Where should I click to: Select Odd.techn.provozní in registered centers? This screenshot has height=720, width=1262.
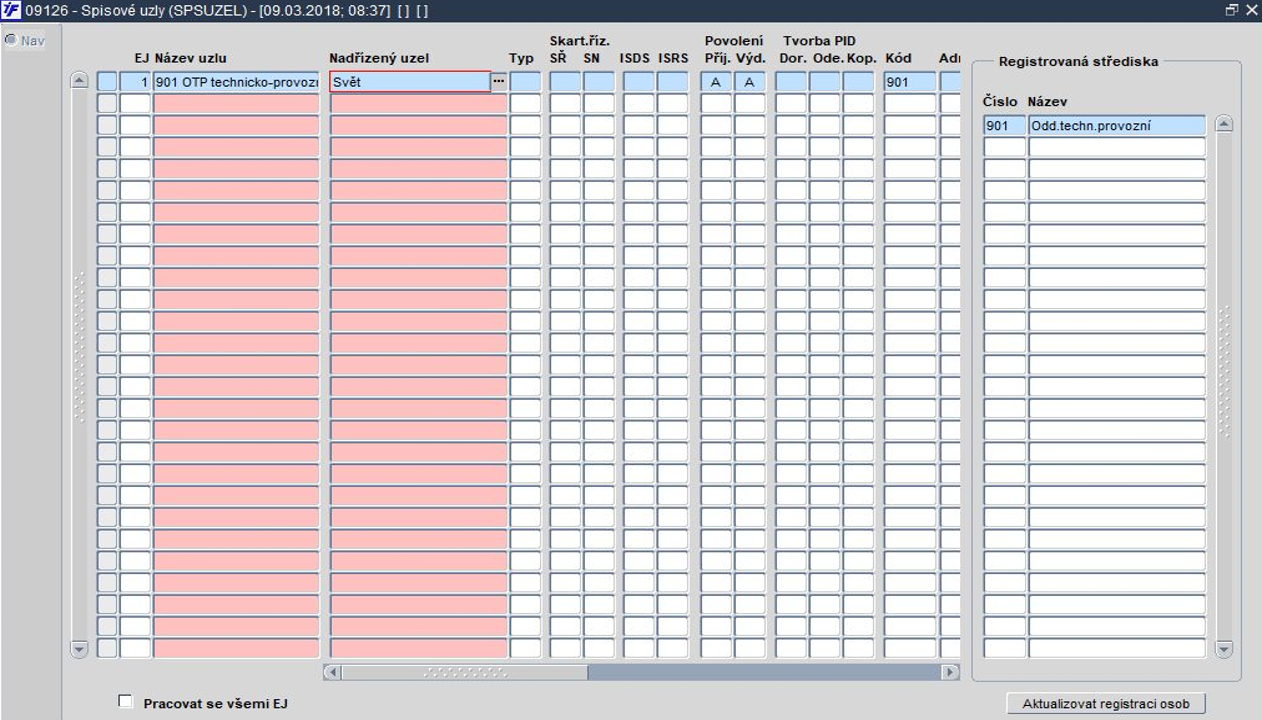point(1117,126)
